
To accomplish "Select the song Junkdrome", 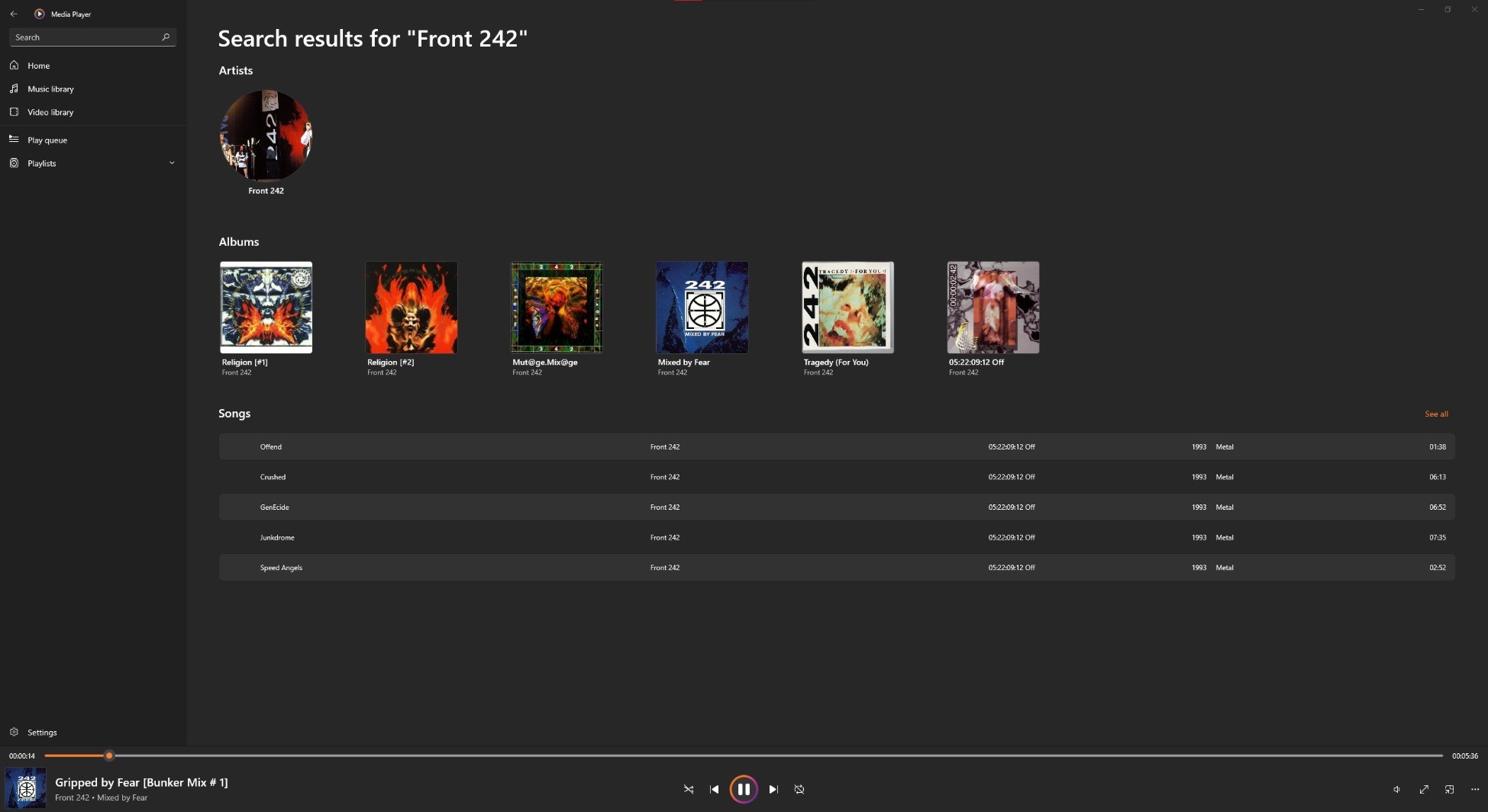I will pyautogui.click(x=837, y=537).
